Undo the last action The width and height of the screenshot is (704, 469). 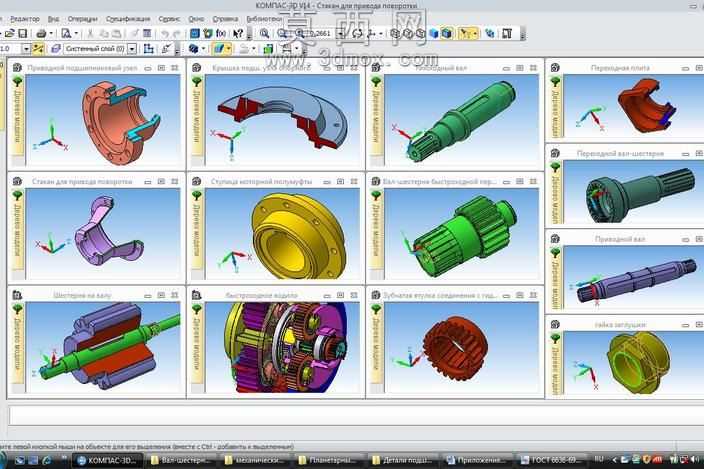pyautogui.click(x=165, y=33)
